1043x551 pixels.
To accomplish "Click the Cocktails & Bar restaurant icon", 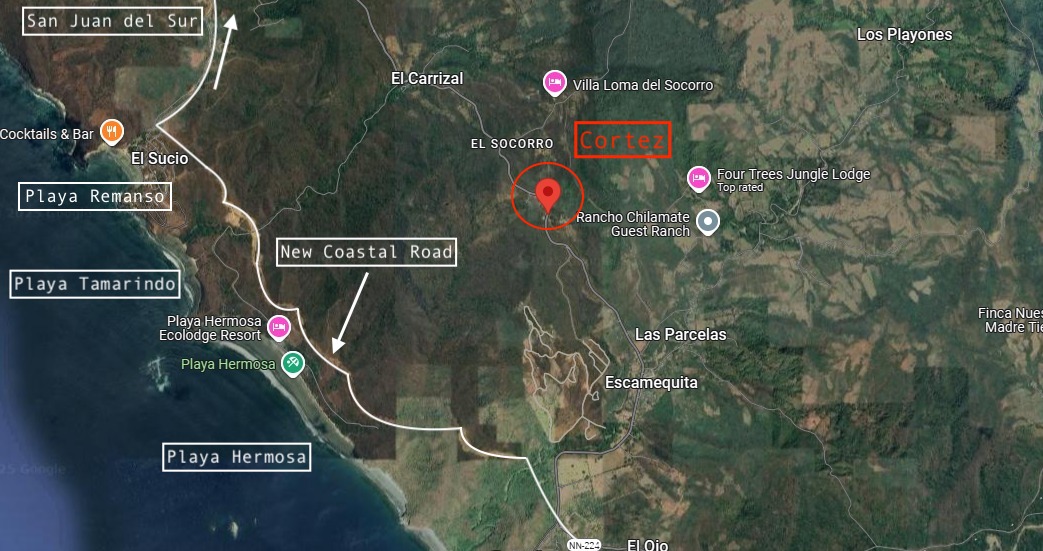I will tap(112, 132).
